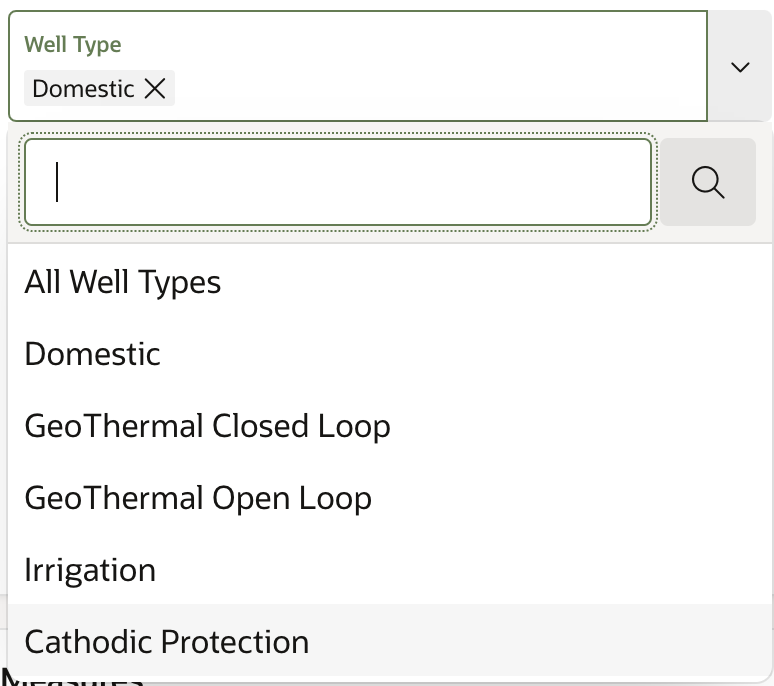
Task: Select the All Well Types option
Action: tap(123, 282)
